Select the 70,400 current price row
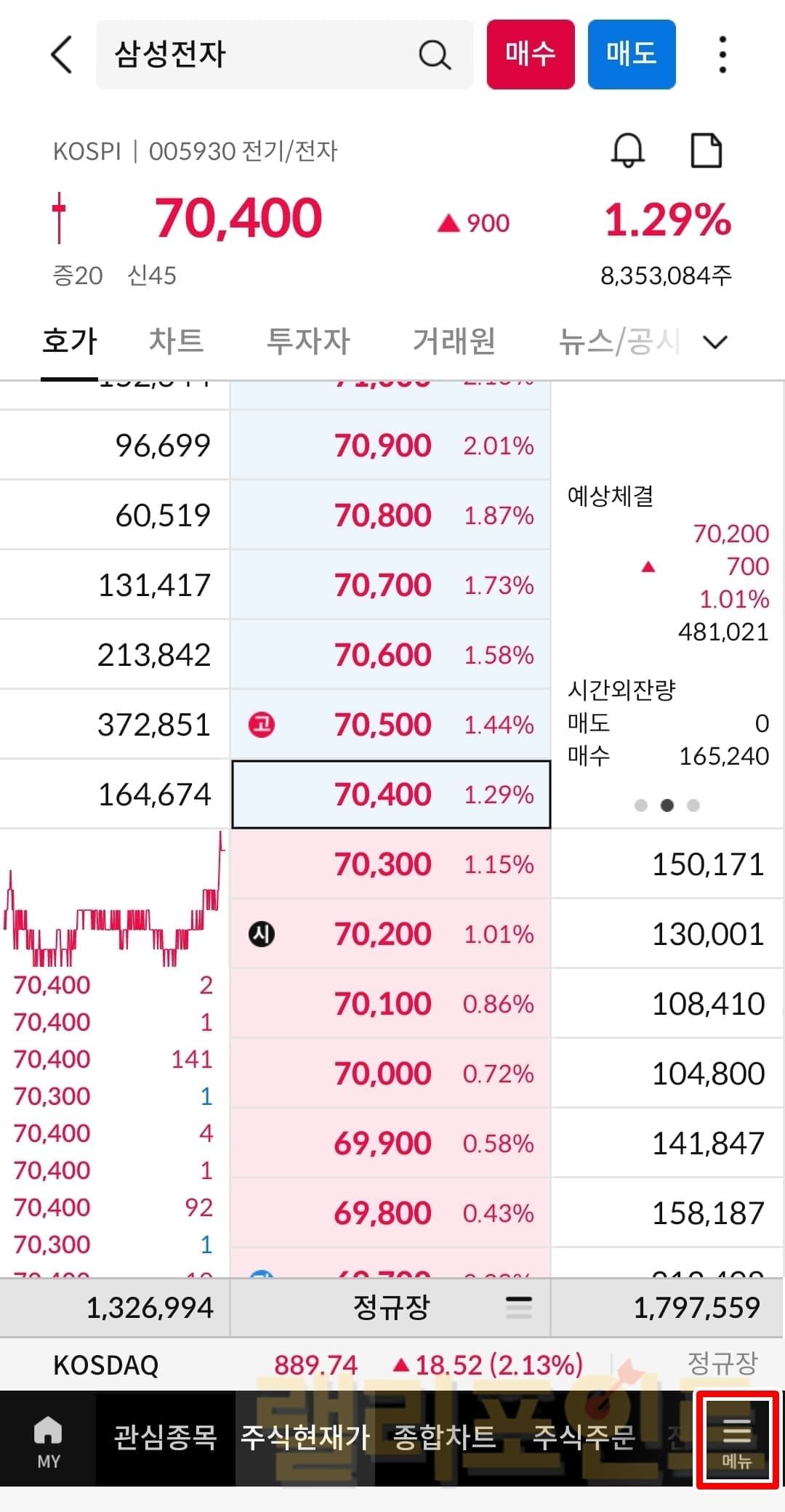Image resolution: width=785 pixels, height=1512 pixels. pyautogui.click(x=391, y=795)
